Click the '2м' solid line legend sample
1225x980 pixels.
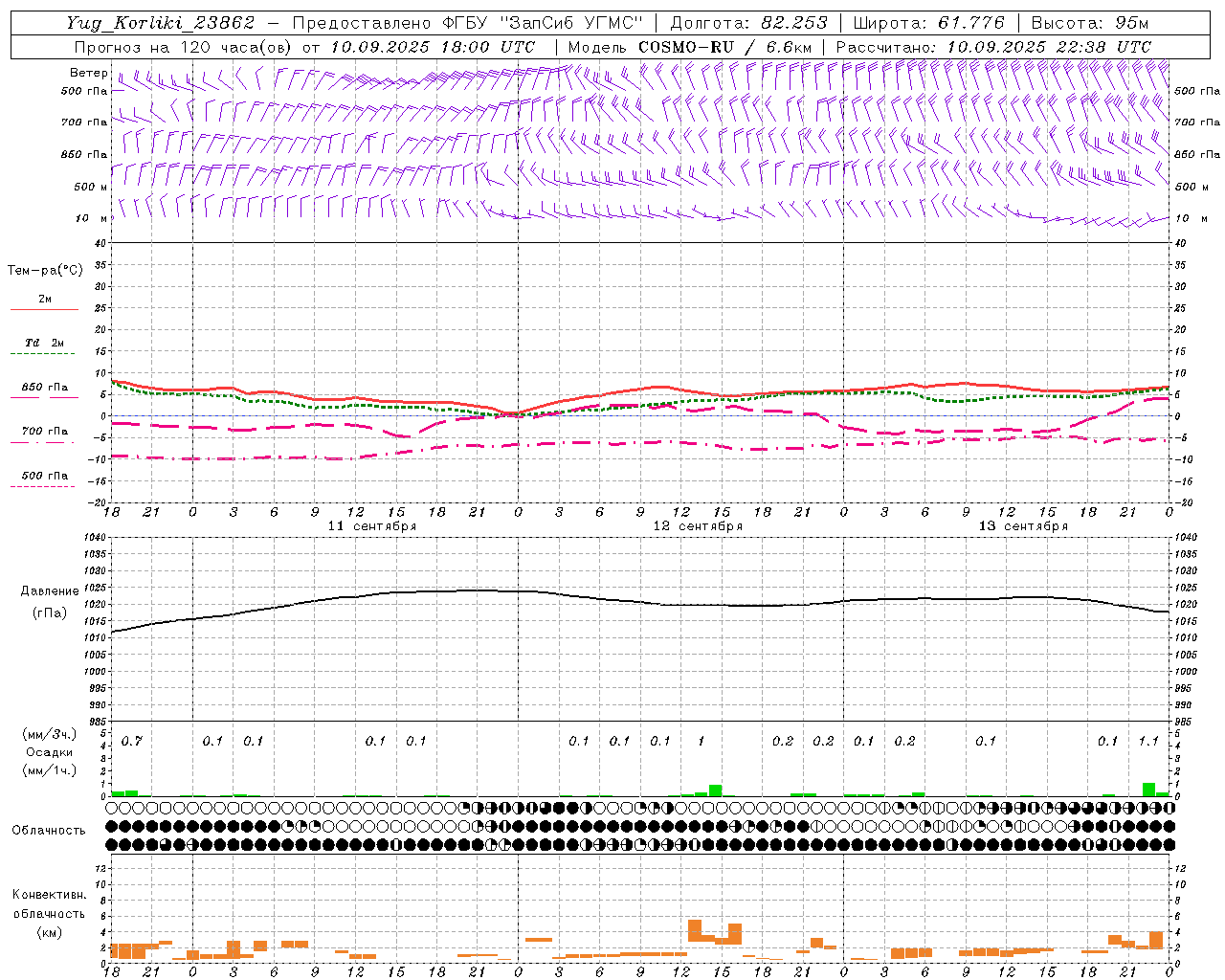(44, 310)
